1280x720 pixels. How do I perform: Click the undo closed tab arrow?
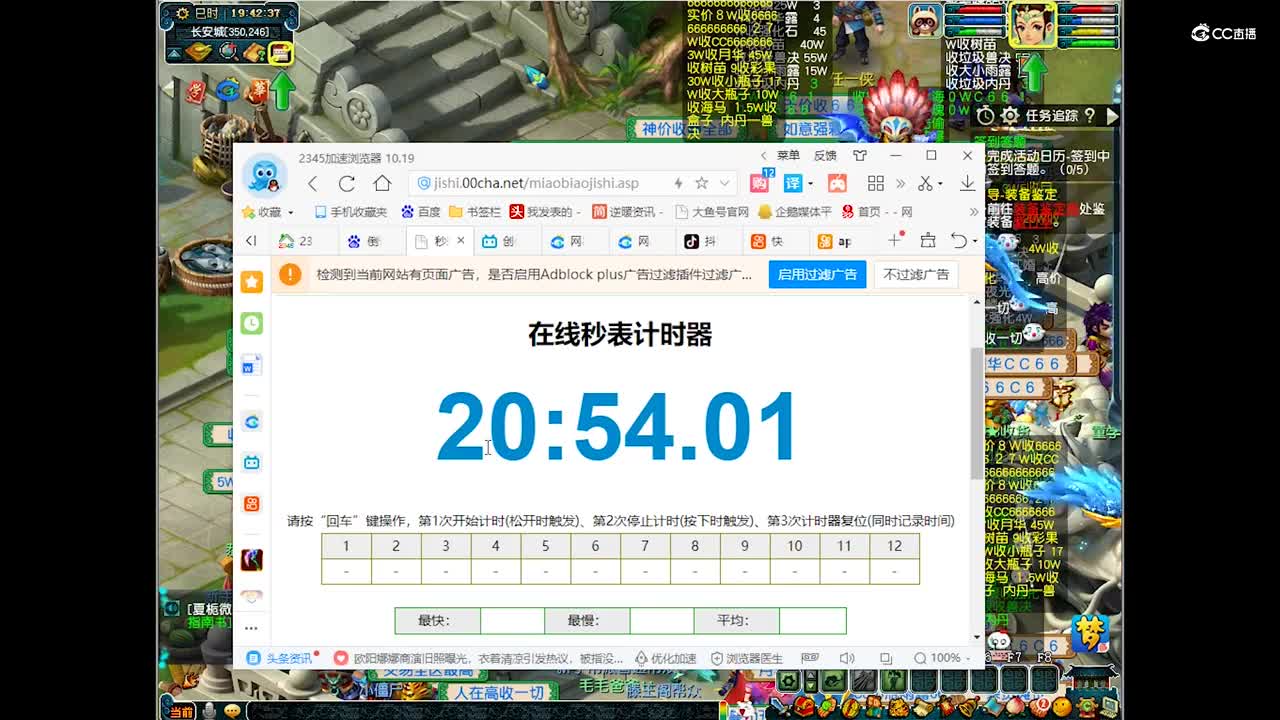pyautogui.click(x=958, y=241)
